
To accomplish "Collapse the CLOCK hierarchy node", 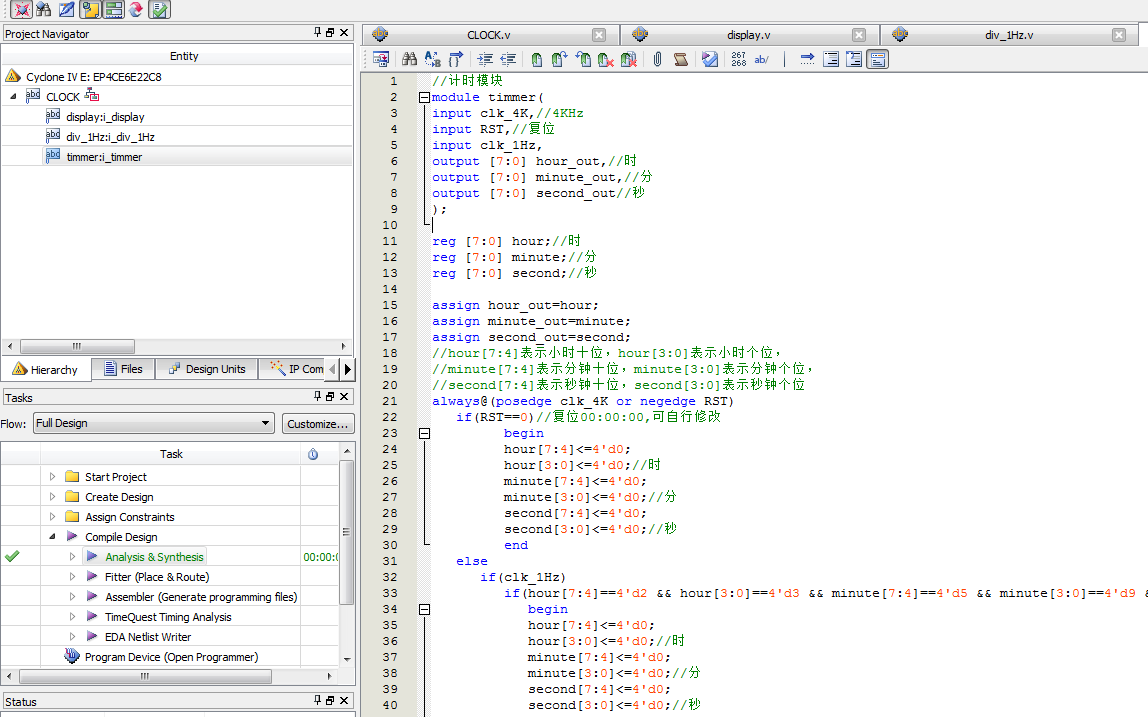I will (13, 97).
